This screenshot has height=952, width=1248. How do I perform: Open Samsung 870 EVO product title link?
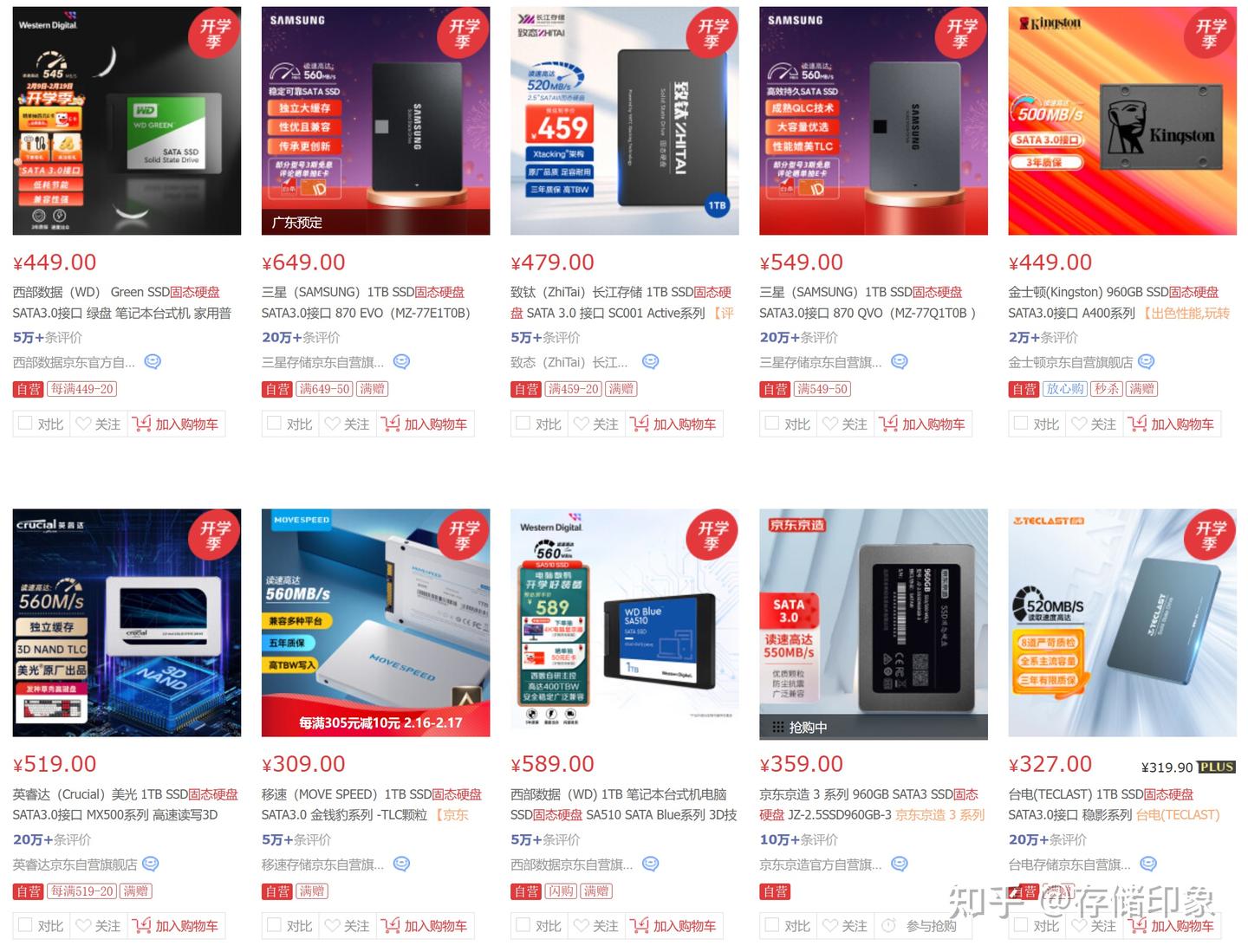[366, 302]
